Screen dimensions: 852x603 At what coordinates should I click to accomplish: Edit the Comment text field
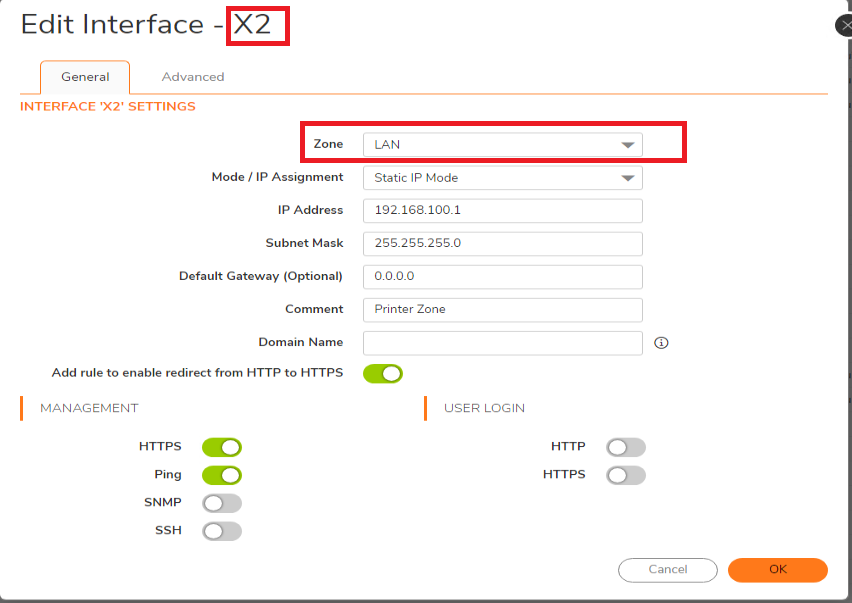(502, 310)
